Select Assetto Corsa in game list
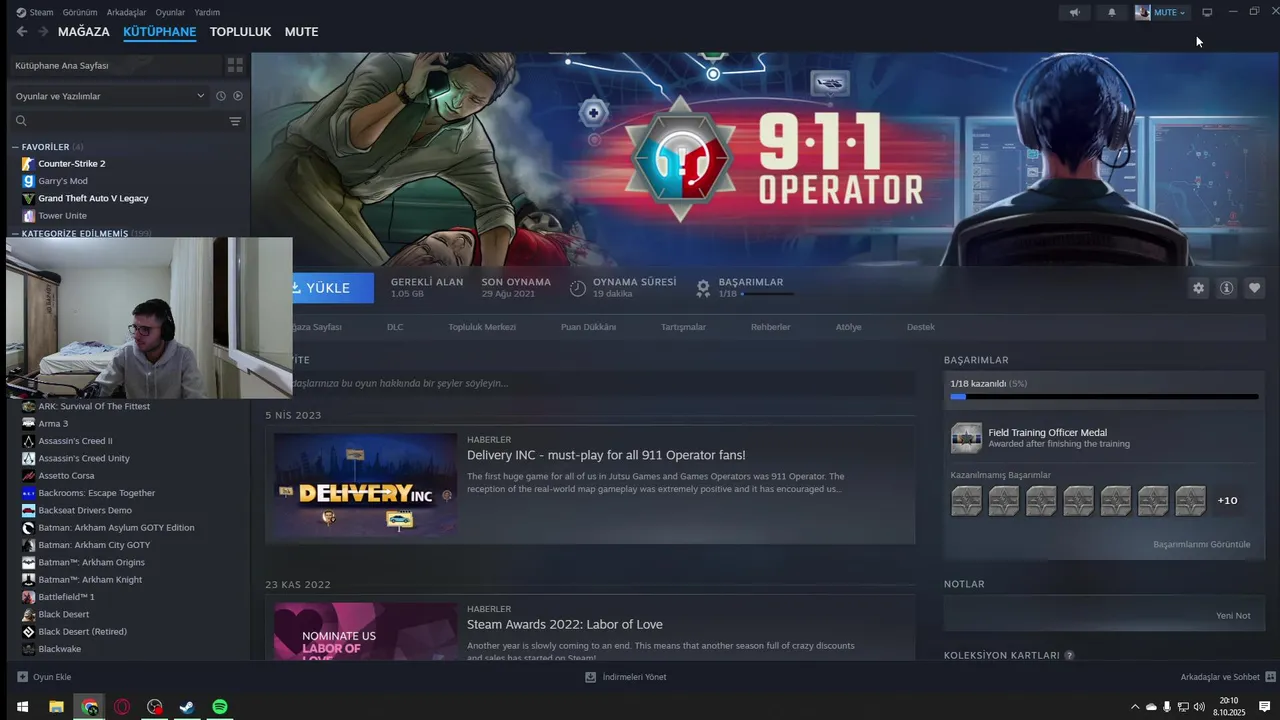 point(66,476)
